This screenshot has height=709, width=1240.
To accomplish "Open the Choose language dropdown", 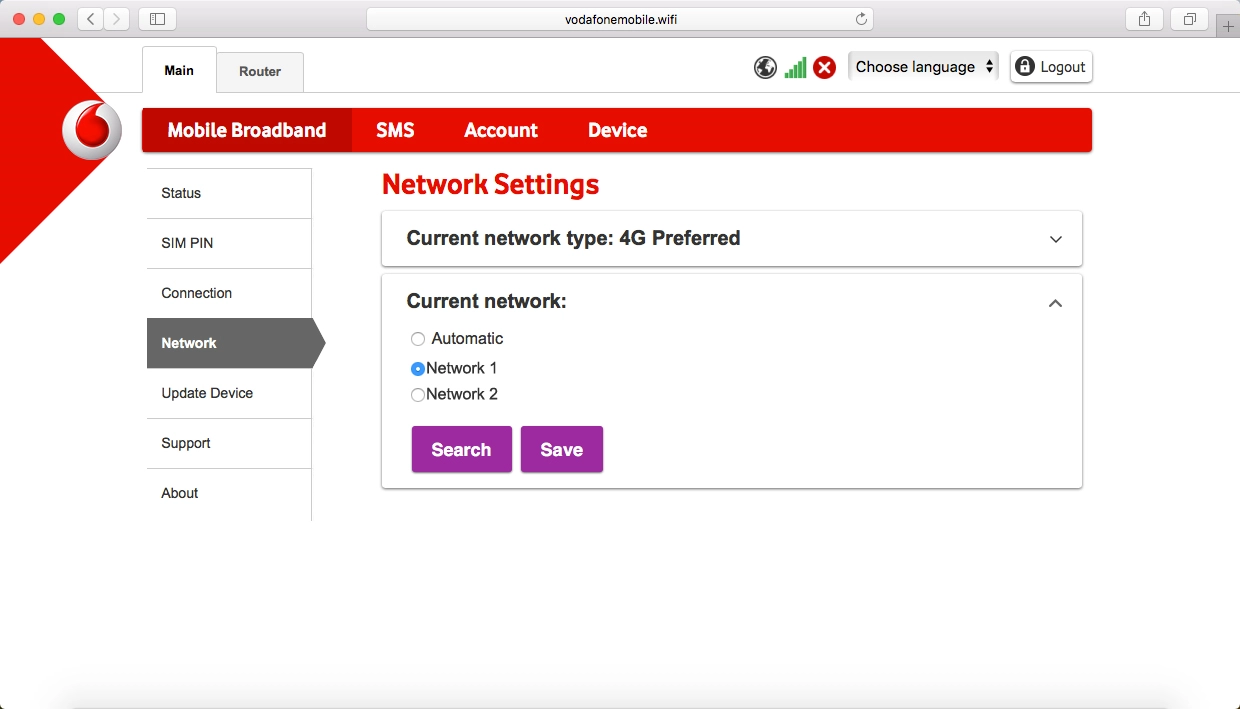I will click(x=923, y=67).
